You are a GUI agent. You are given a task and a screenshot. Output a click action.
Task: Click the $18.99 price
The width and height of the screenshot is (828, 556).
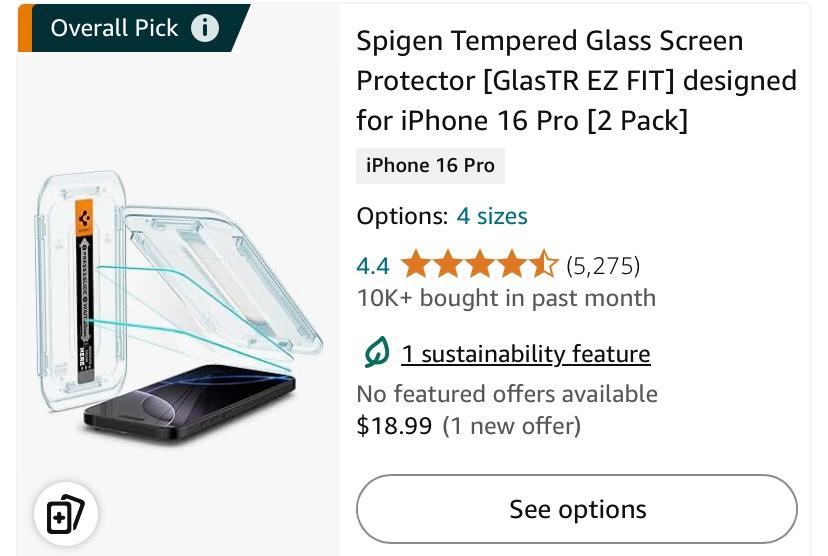tap(394, 426)
